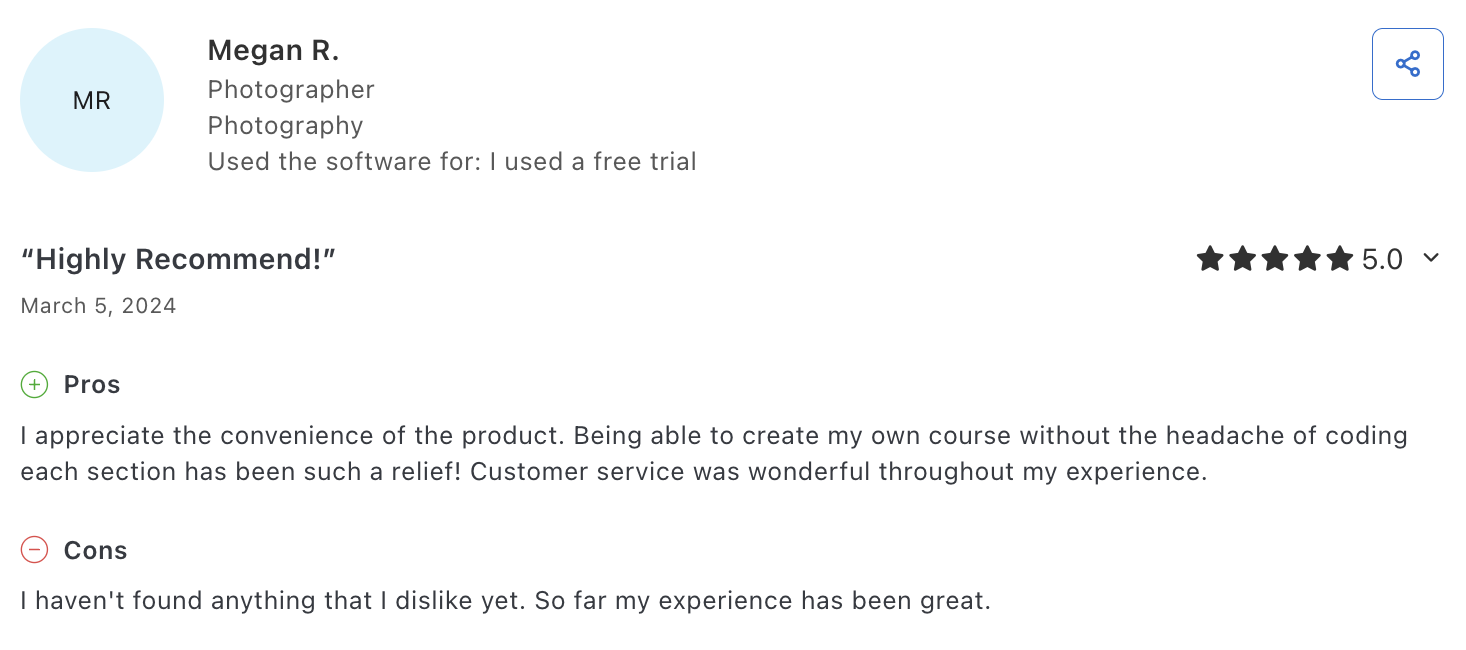Image resolution: width=1466 pixels, height=650 pixels.
Task: Click the MR avatar circle
Action: [92, 100]
